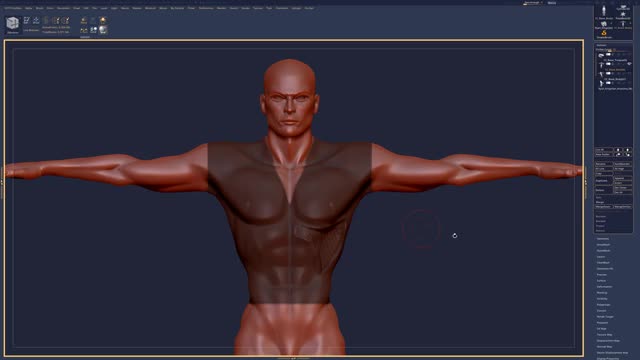Viewport: 640px width, 360px height.
Task: Expand the Polygroups subpalette
Action: 604,305
